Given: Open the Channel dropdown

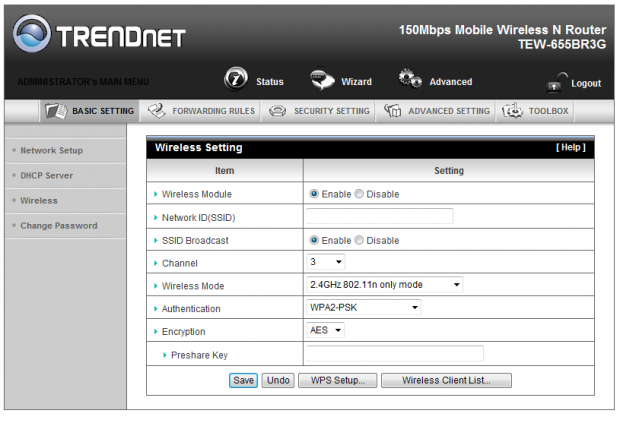Looking at the screenshot, I should (325, 262).
